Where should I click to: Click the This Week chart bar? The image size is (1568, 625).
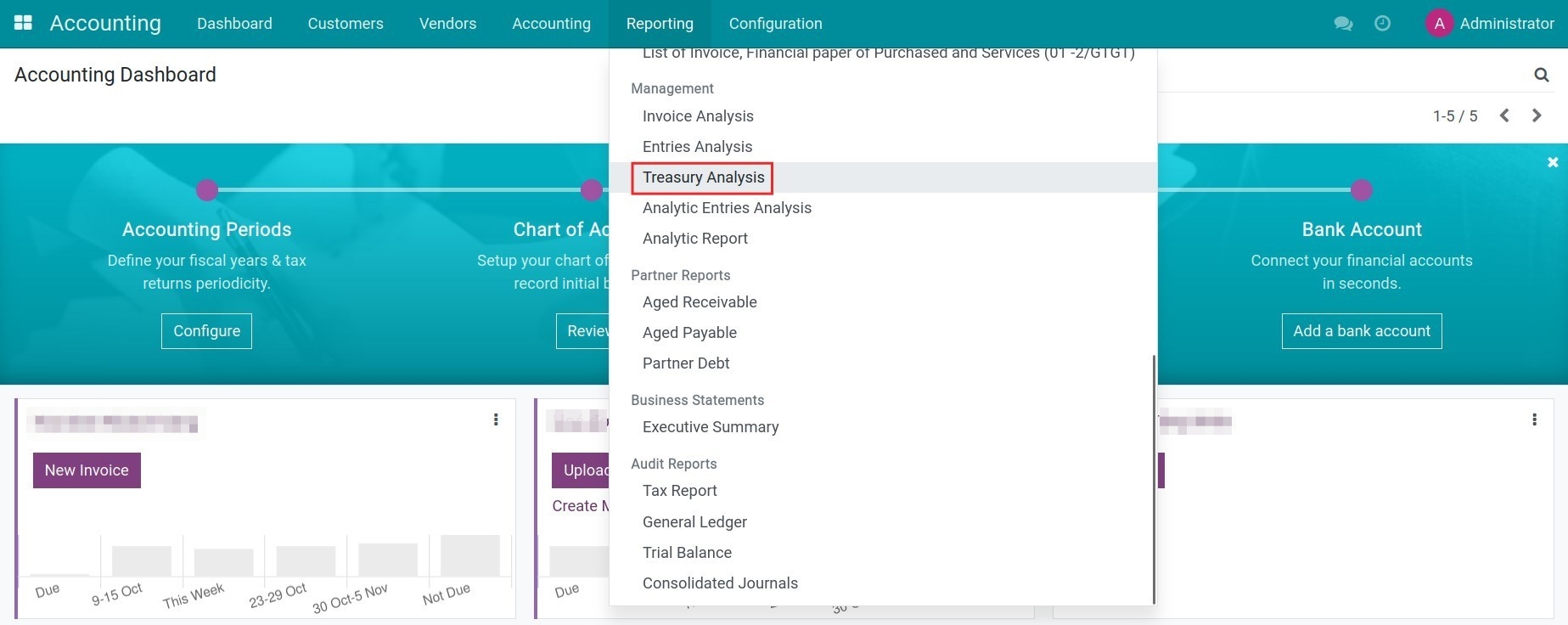224,563
